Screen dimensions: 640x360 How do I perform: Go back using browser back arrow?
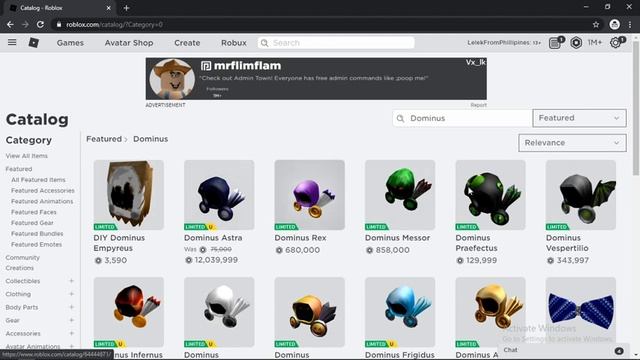[10, 24]
